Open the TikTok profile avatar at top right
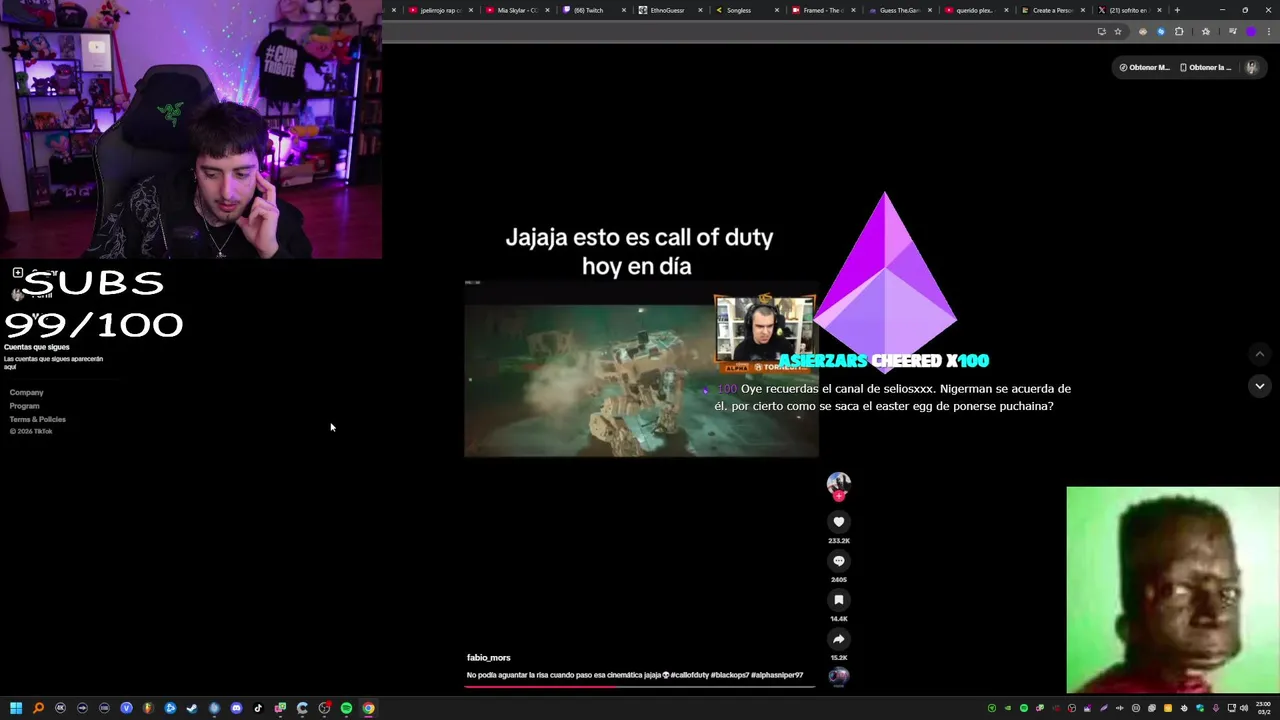This screenshot has height=720, width=1280. pyautogui.click(x=1251, y=67)
